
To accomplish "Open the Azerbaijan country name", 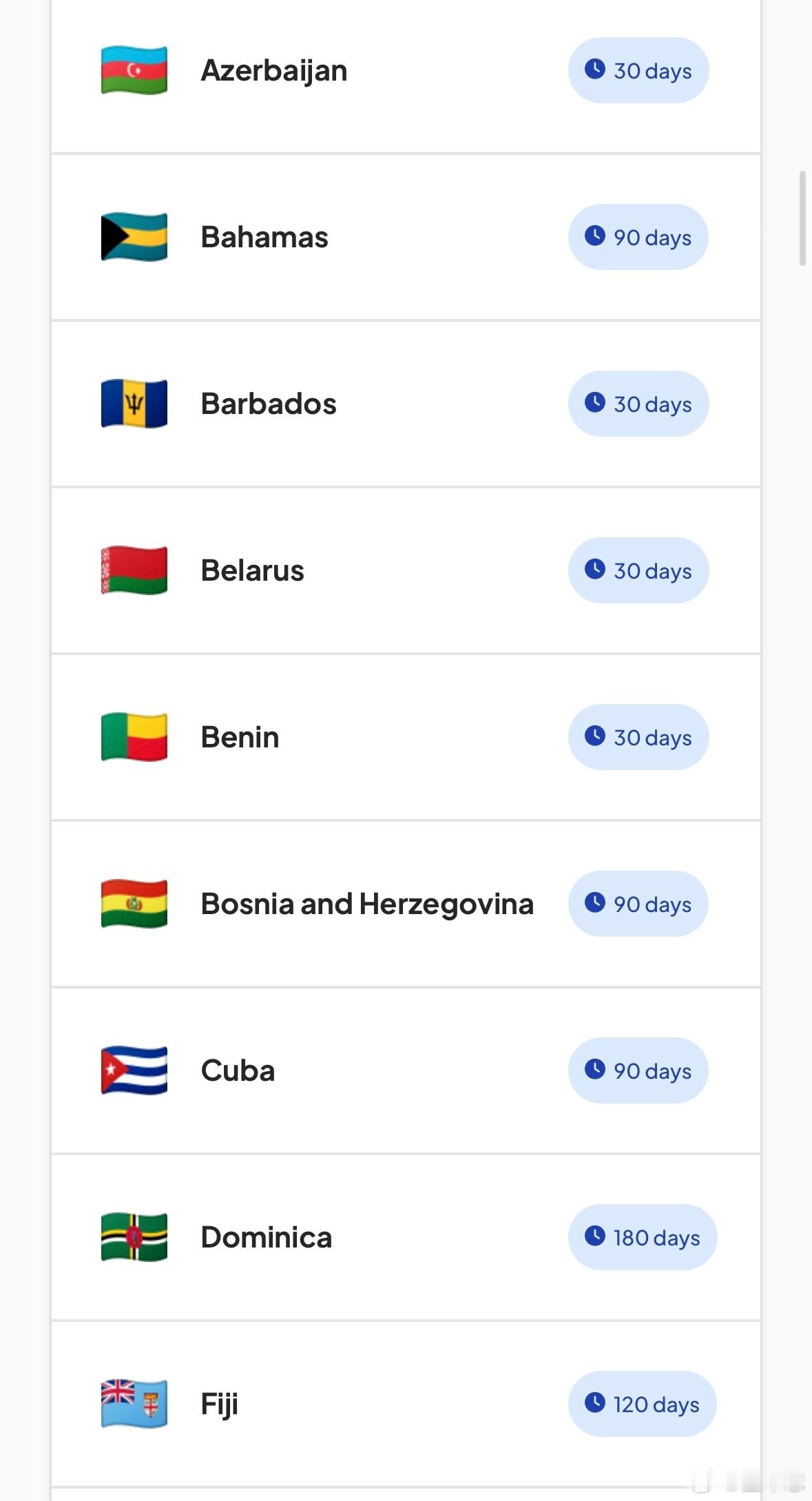I will click(x=274, y=71).
